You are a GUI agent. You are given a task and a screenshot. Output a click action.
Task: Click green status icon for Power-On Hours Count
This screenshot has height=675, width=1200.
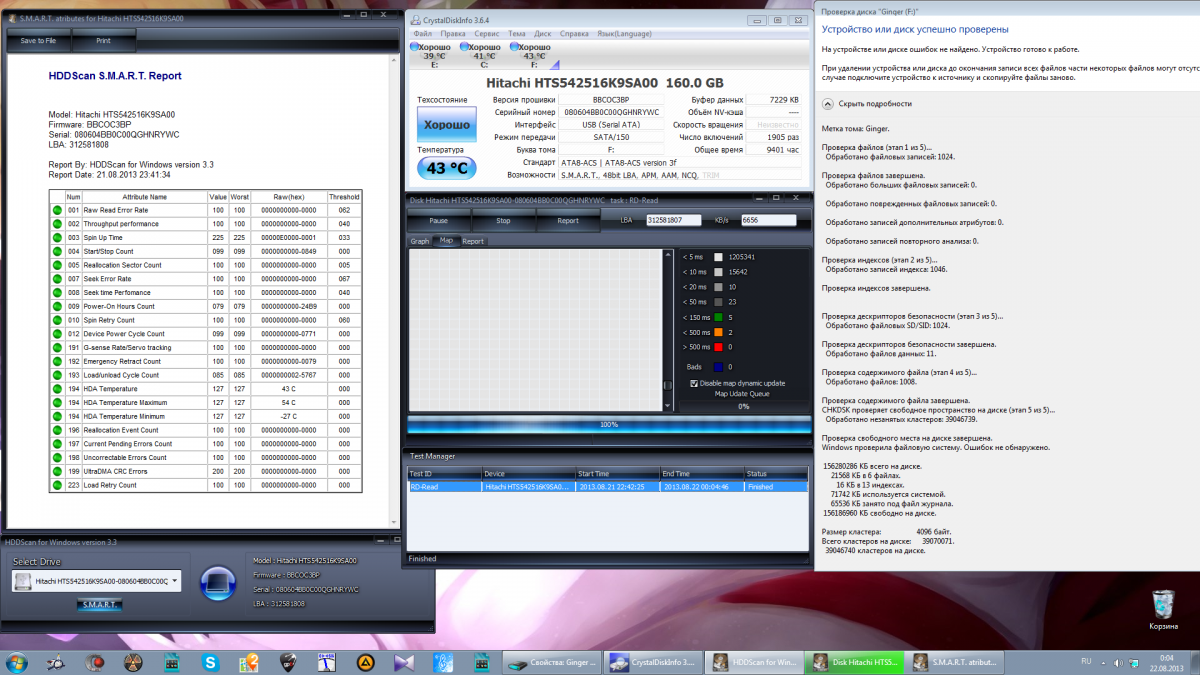pos(57,306)
